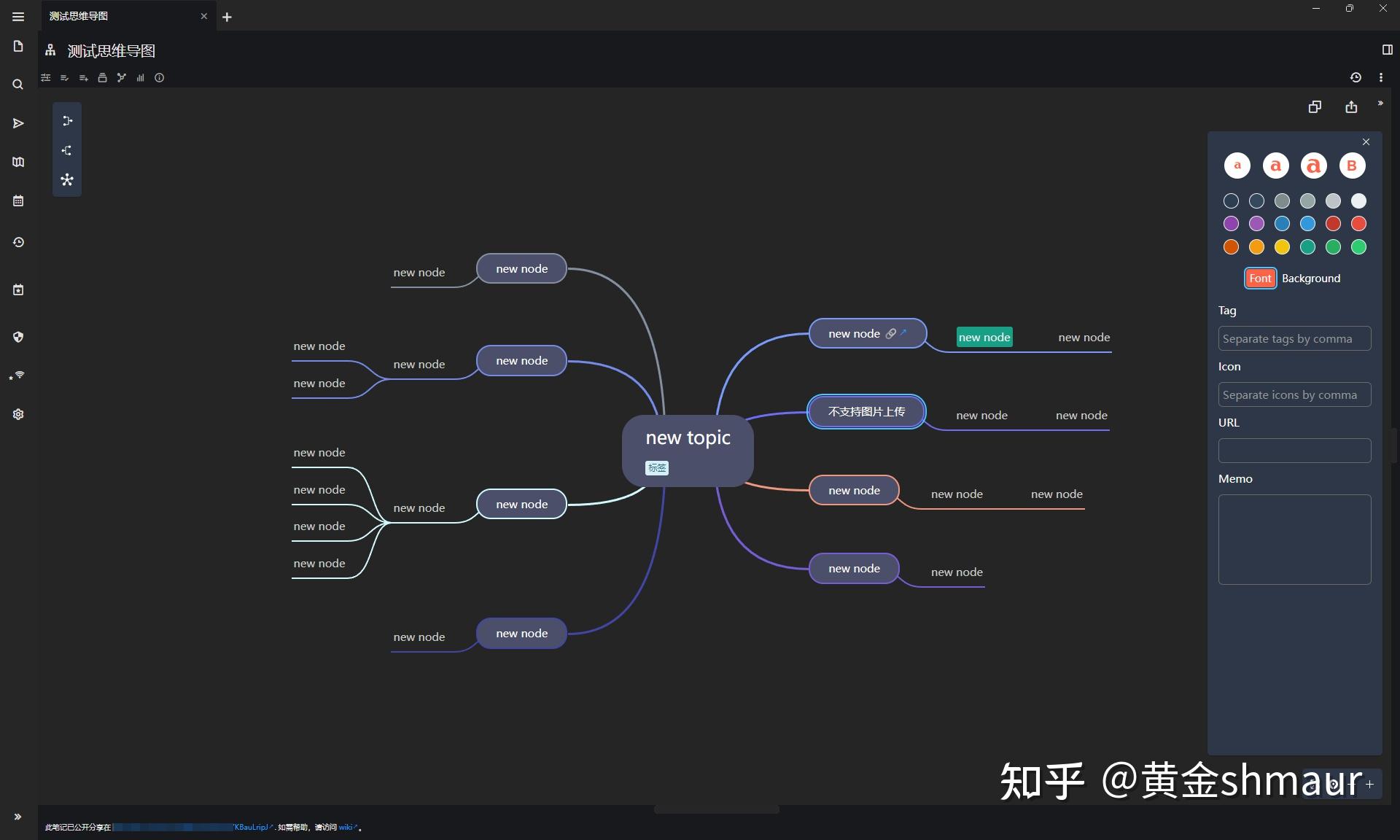Open the settings gear in the sidebar
Image resolution: width=1400 pixels, height=840 pixels.
[x=17, y=414]
